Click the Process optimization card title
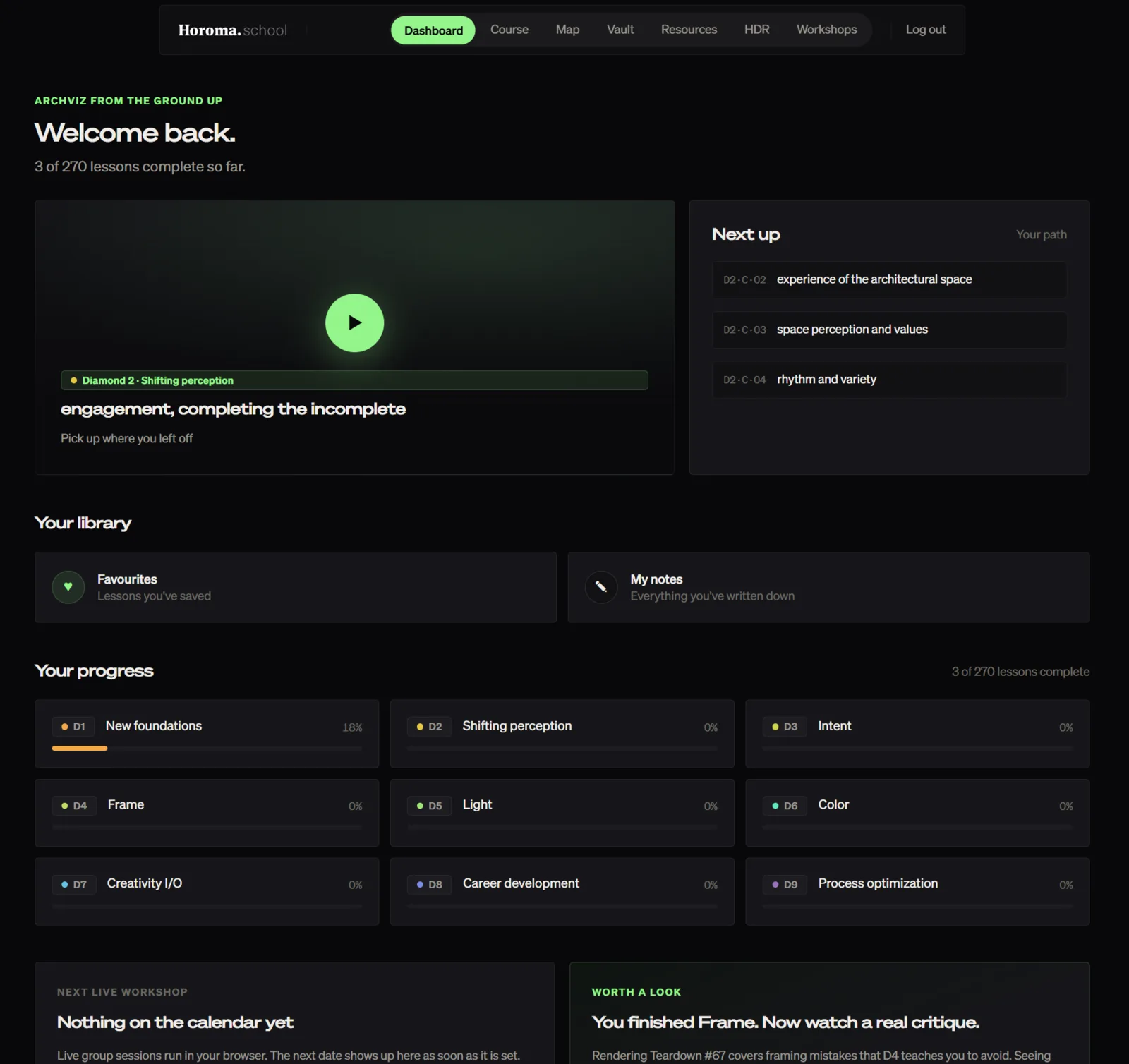 [x=878, y=883]
